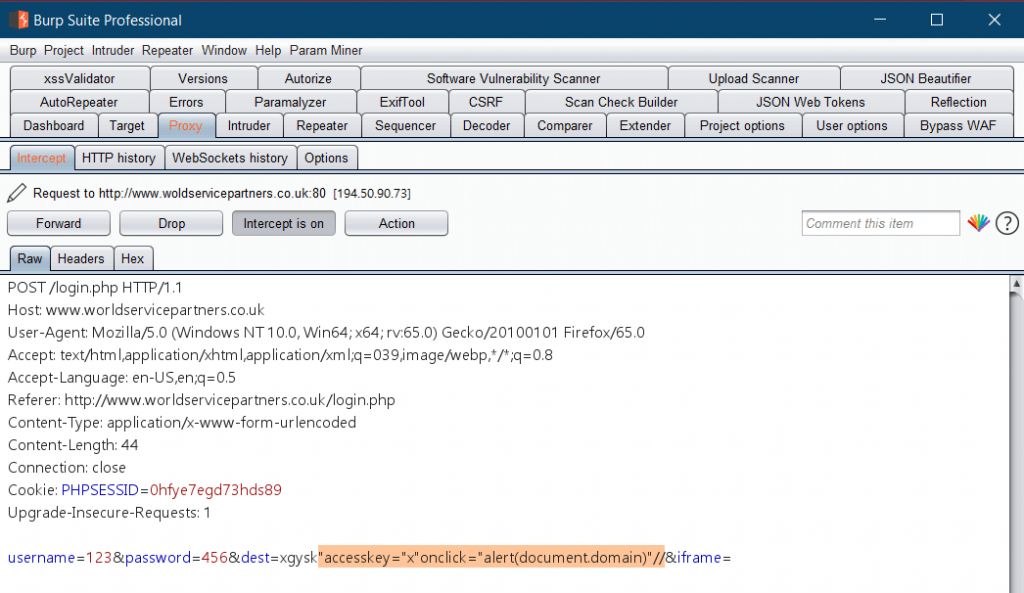Select the Raw request view tab

(x=30, y=259)
